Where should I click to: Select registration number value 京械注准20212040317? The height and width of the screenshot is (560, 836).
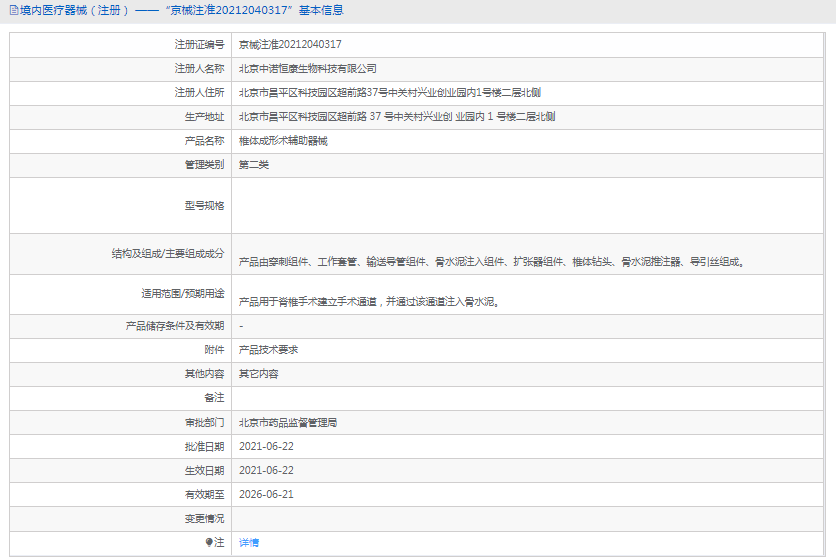tap(290, 45)
